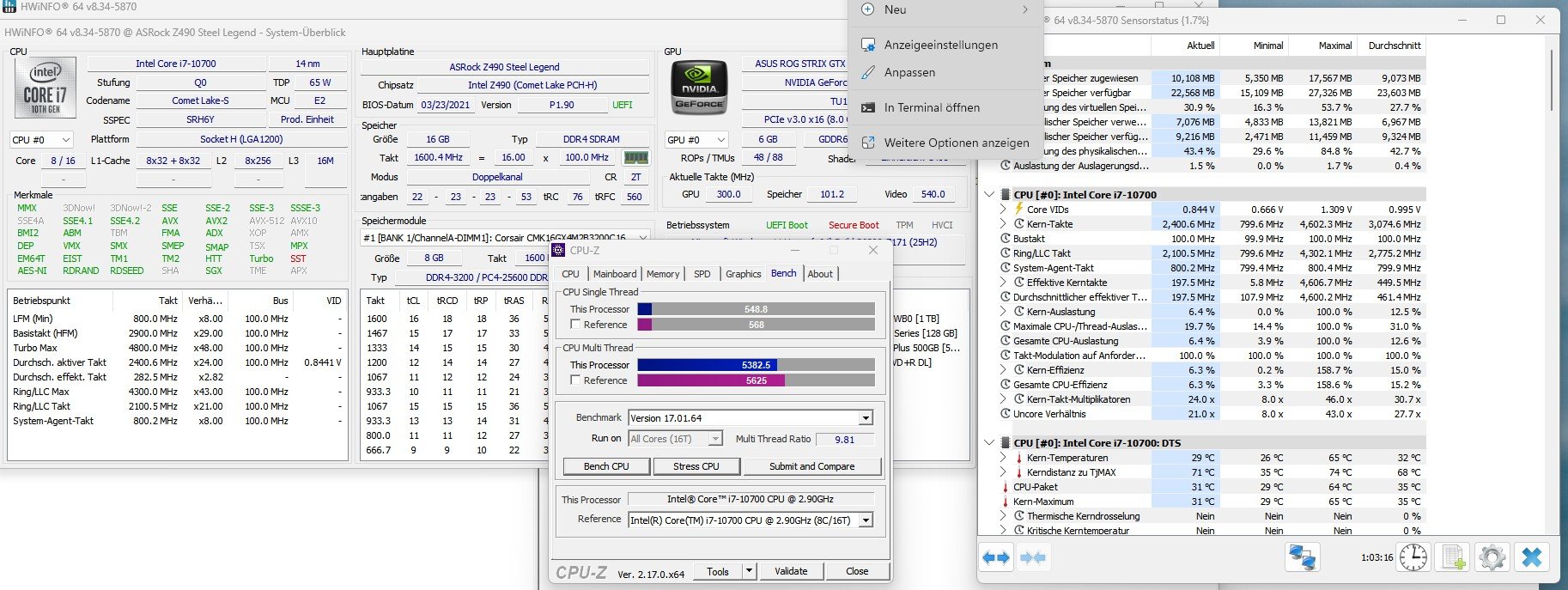The height and width of the screenshot is (590, 1568).
Task: Click the Stress CPU button
Action: (x=696, y=466)
